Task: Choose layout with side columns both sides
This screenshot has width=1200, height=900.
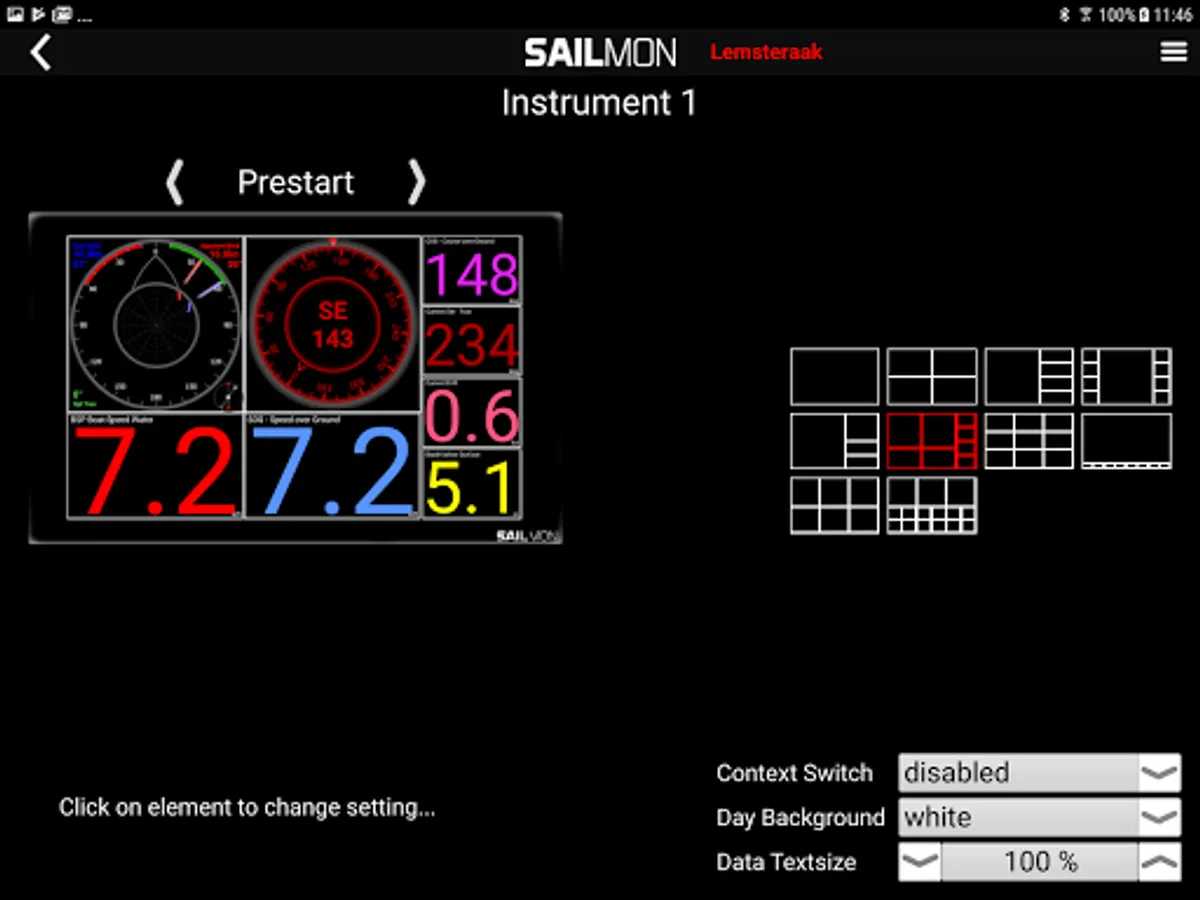Action: coord(1126,376)
